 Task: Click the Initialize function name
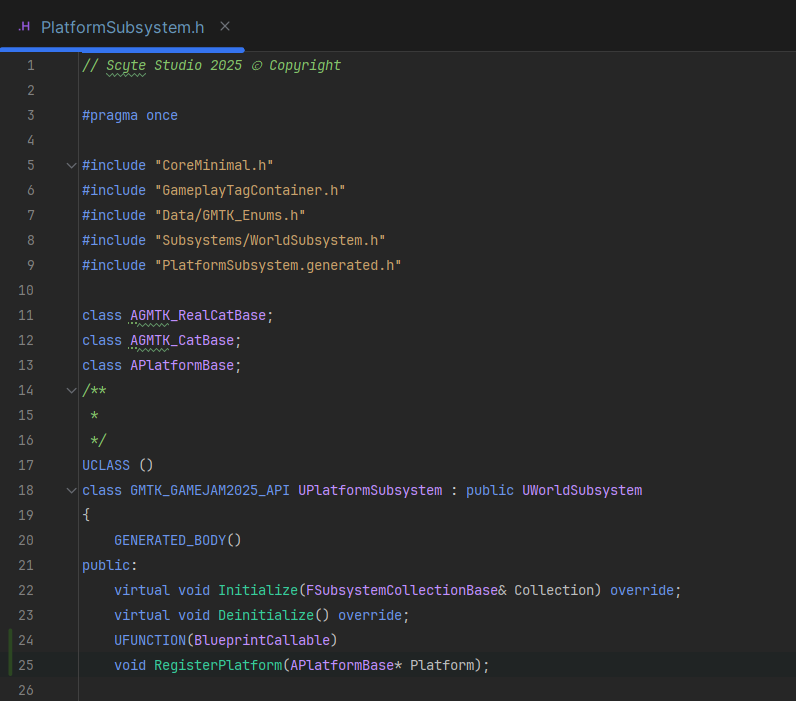click(x=258, y=590)
